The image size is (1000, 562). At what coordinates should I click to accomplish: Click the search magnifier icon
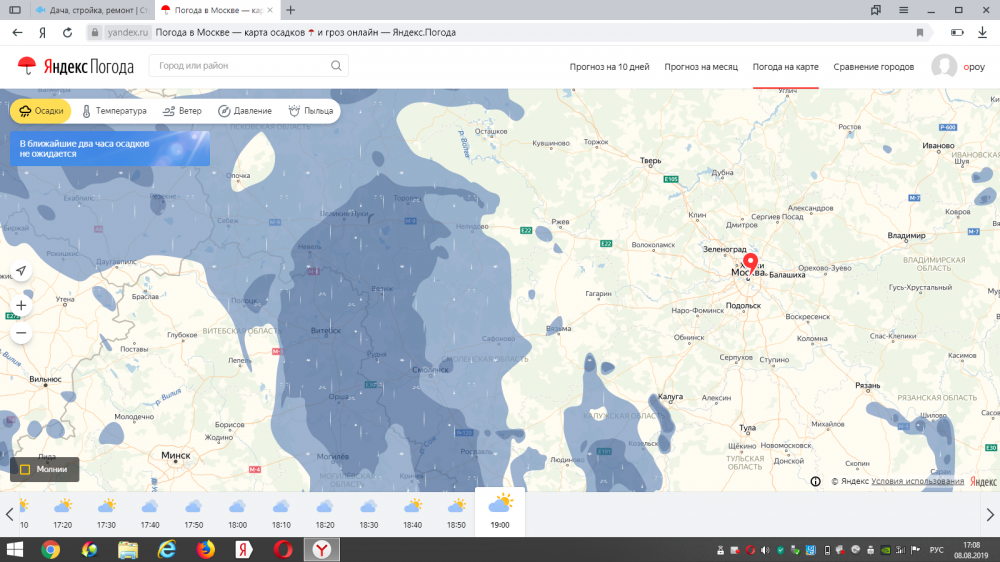pos(336,66)
